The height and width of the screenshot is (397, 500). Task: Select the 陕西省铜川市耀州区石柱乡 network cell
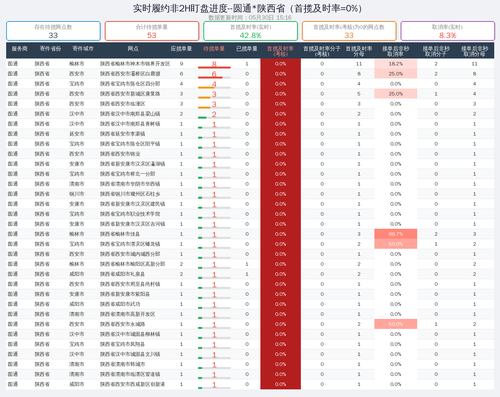(130, 194)
